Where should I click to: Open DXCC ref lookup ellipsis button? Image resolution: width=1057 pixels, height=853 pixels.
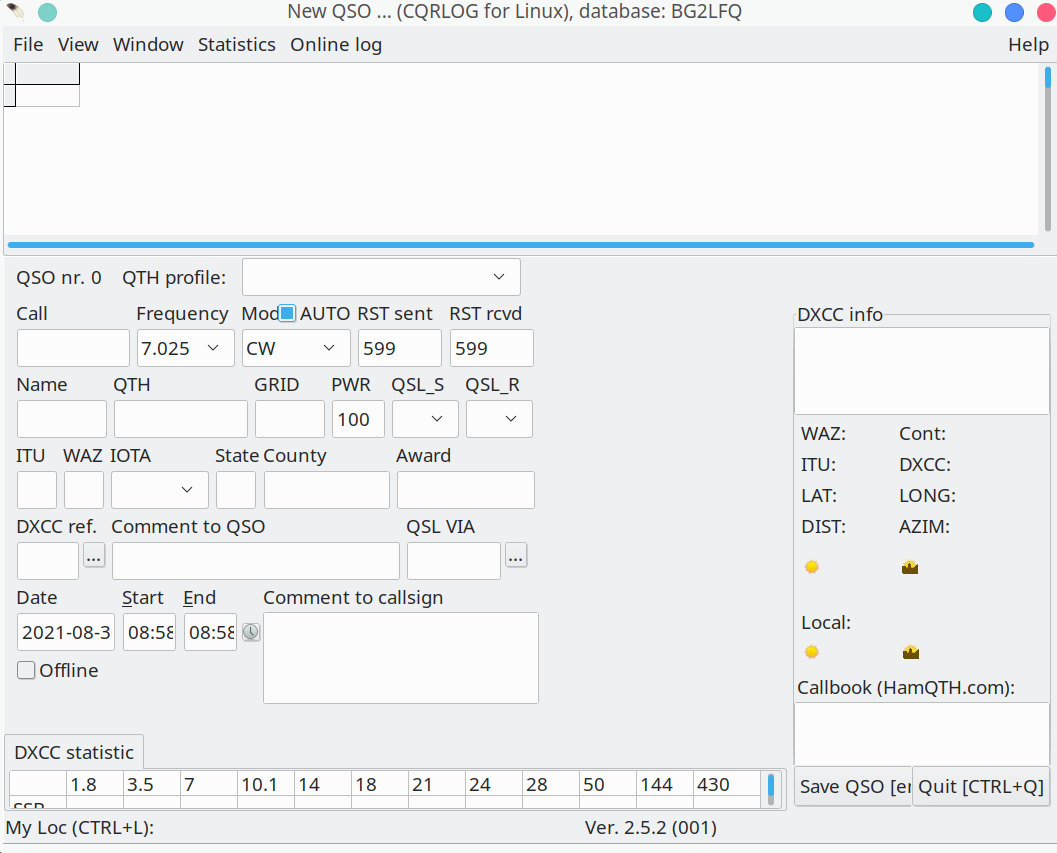pyautogui.click(x=94, y=556)
